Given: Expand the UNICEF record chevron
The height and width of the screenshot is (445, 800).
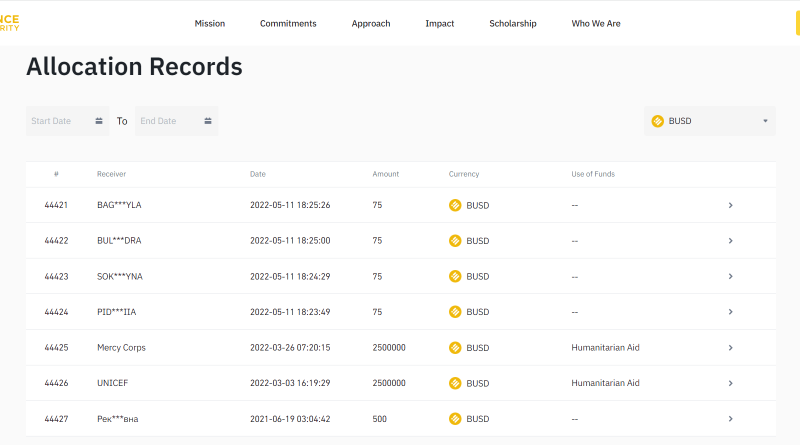Looking at the screenshot, I should [731, 383].
